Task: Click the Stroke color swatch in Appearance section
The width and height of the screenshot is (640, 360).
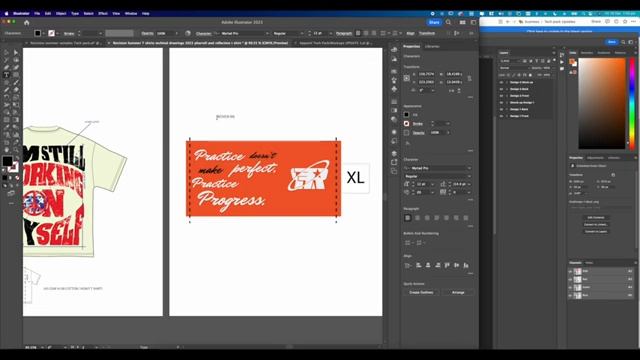Action: [x=407, y=124]
